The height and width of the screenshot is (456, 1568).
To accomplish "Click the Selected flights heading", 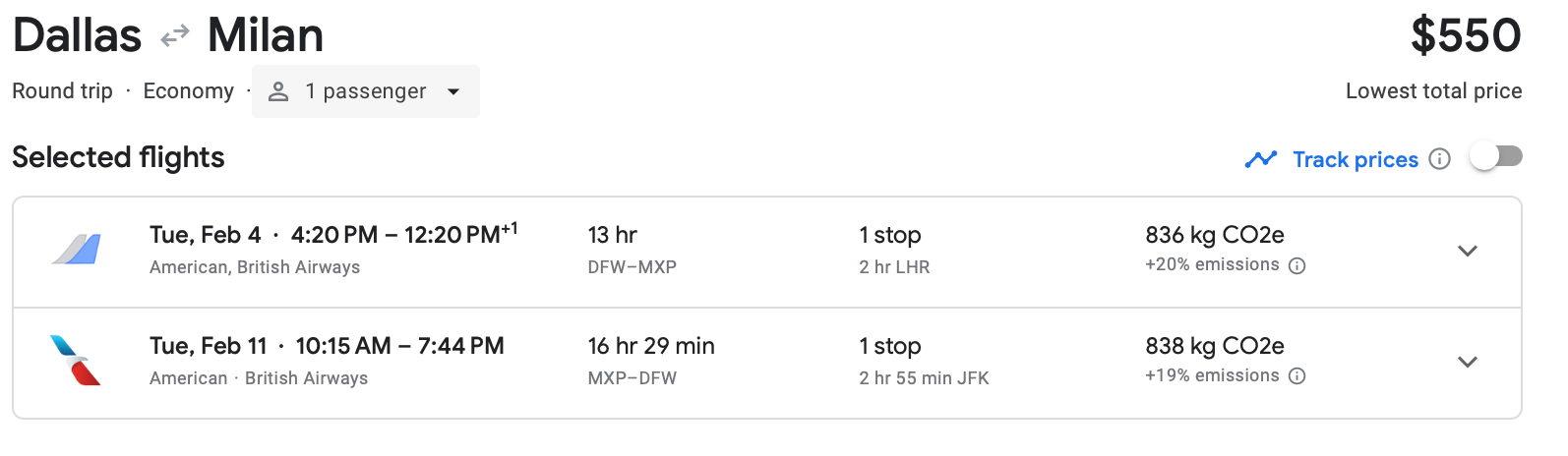I will (118, 157).
